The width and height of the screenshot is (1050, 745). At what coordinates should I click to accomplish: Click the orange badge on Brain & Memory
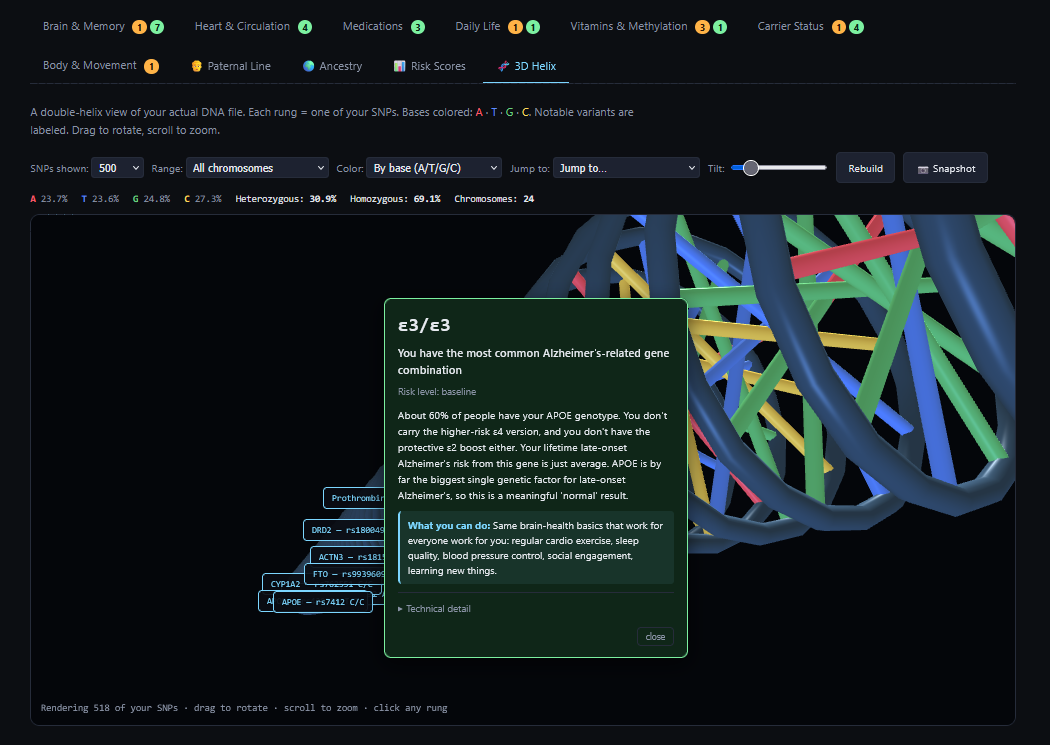(139, 27)
